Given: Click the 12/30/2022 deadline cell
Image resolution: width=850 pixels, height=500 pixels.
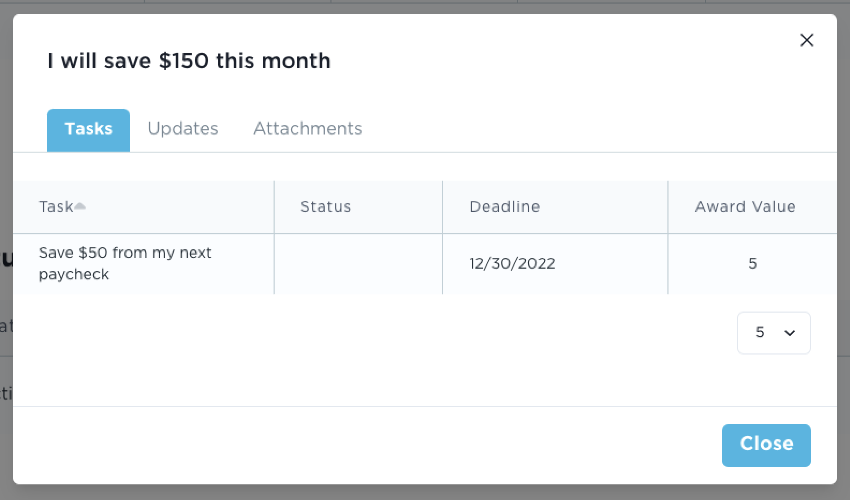Looking at the screenshot, I should coord(512,264).
